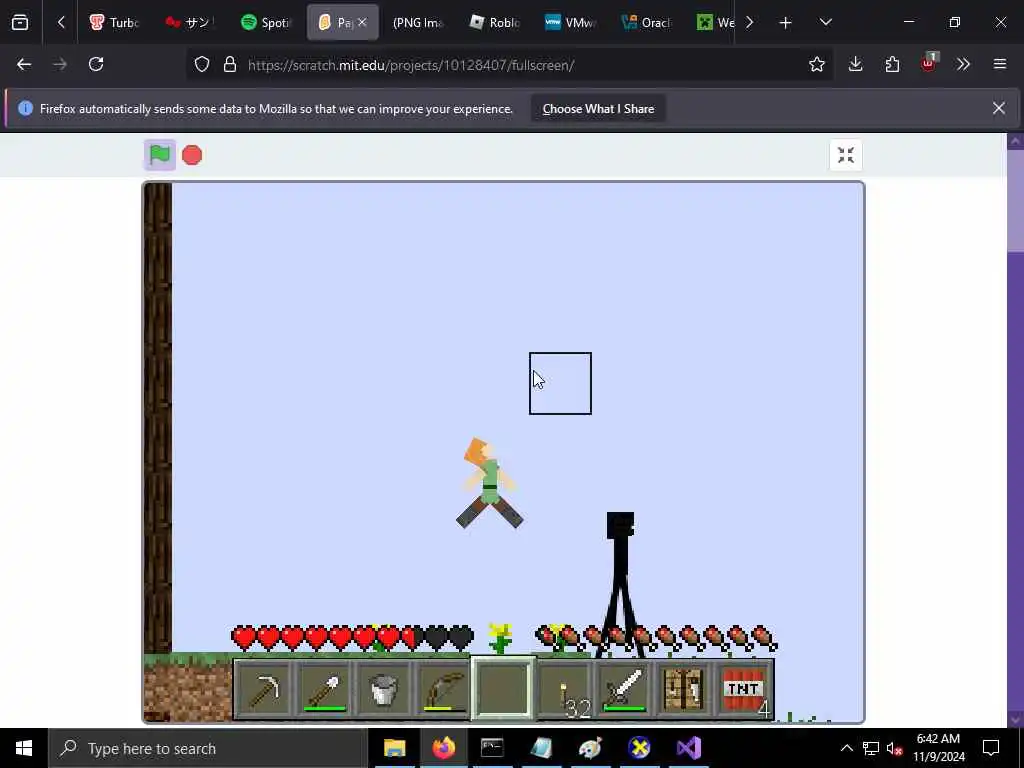Open the muted volume tray icon
Screen dimensions: 1024x768
(x=895, y=748)
